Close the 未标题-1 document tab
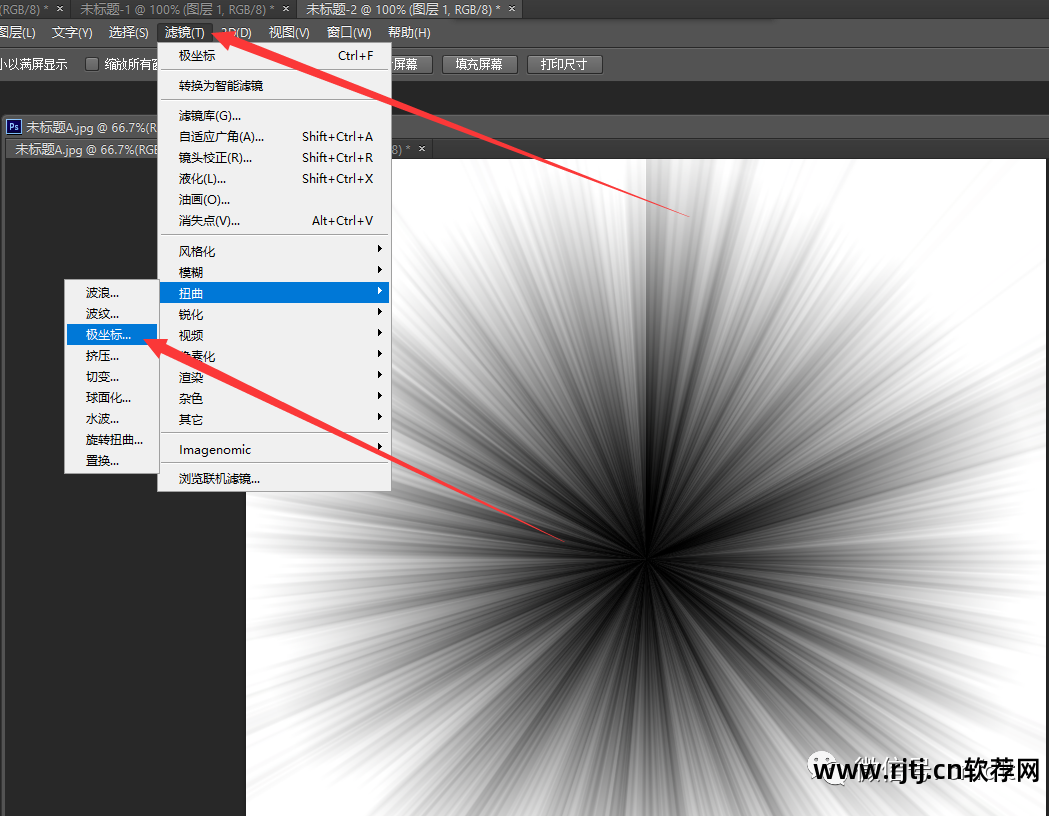The height and width of the screenshot is (816, 1049). [286, 9]
